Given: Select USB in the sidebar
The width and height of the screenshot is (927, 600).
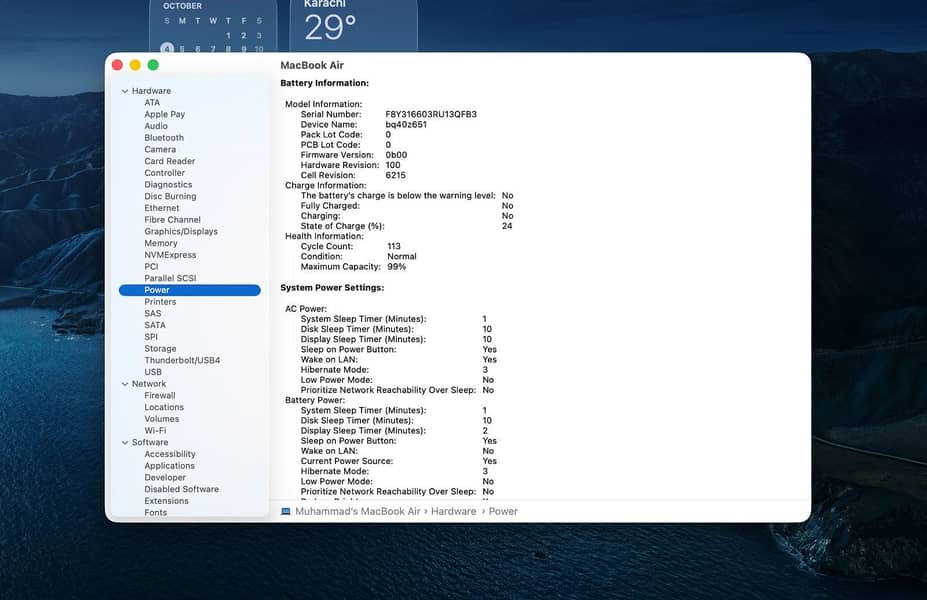Looking at the screenshot, I should click(x=153, y=372).
